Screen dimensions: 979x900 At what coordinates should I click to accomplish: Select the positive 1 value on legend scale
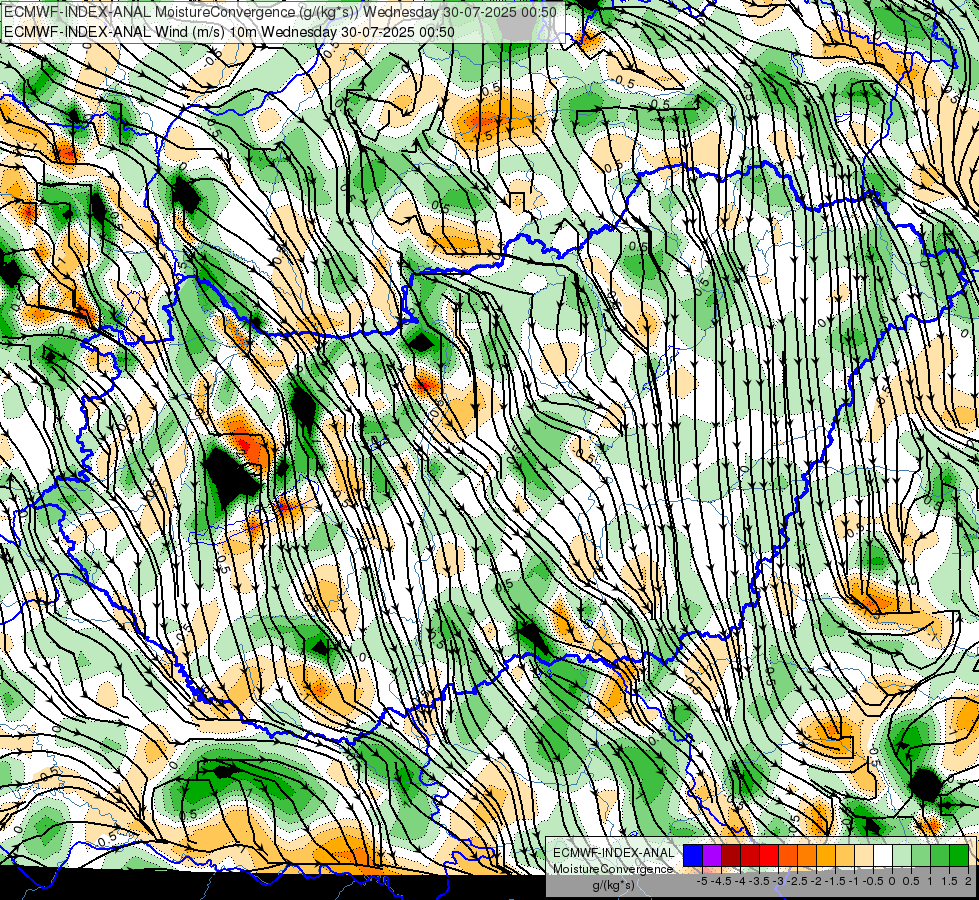pos(930,881)
